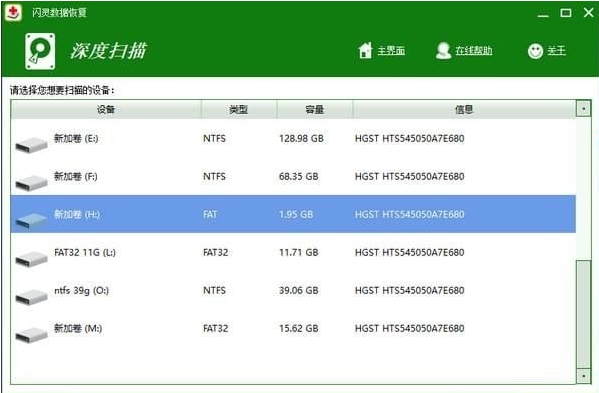
Task: Click the scrollbar down arrow
Action: pos(583,376)
